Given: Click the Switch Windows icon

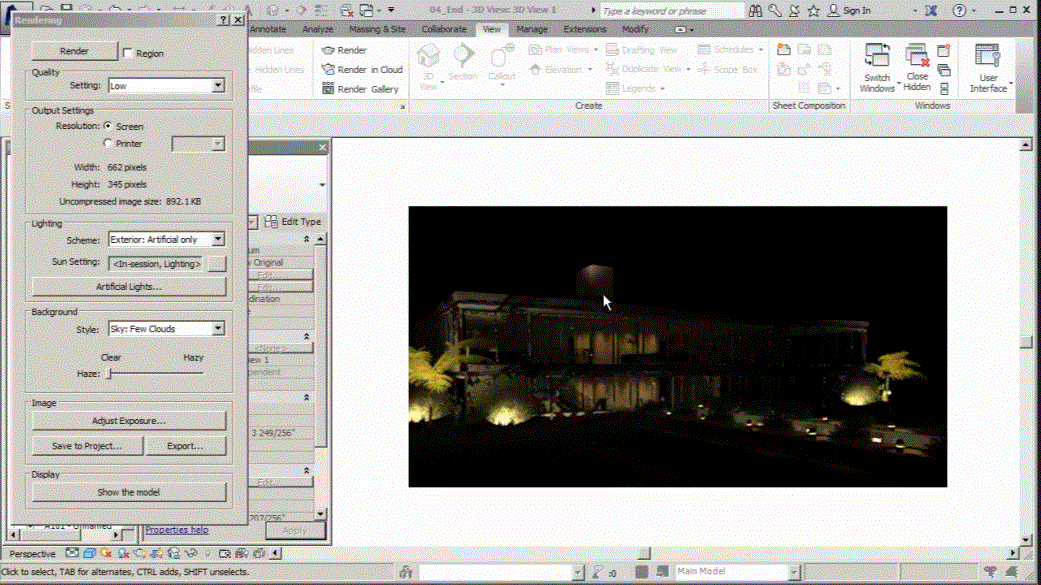Looking at the screenshot, I should (877, 56).
